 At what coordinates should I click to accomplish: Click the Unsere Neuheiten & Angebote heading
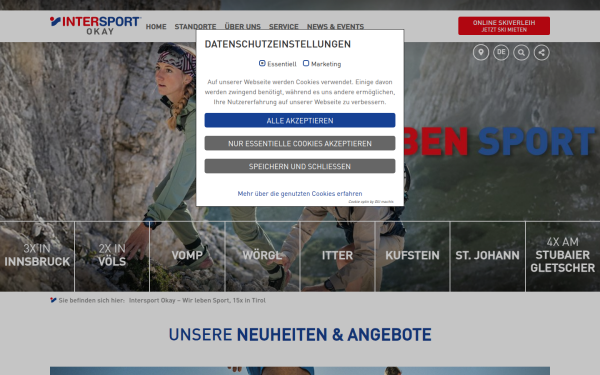pos(300,334)
